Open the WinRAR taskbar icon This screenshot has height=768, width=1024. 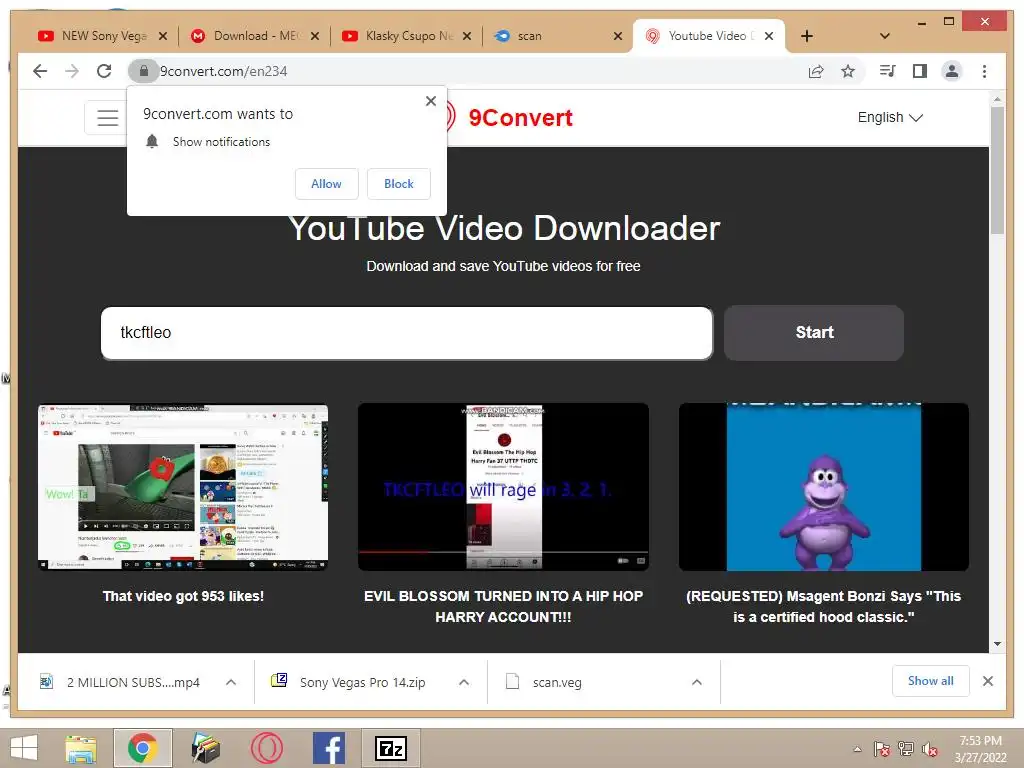click(205, 748)
